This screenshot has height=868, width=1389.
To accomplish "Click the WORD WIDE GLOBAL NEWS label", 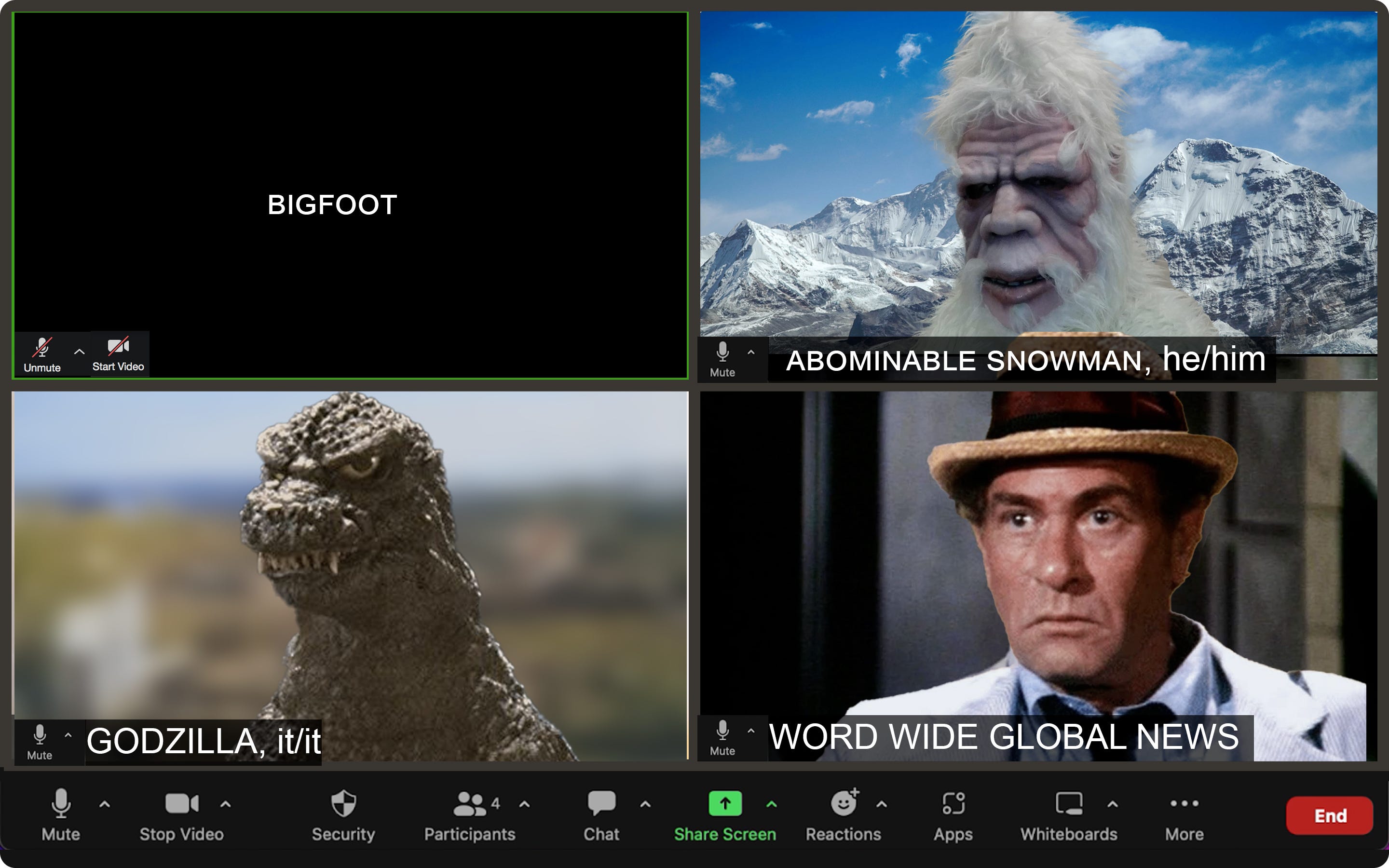I will (x=1003, y=736).
